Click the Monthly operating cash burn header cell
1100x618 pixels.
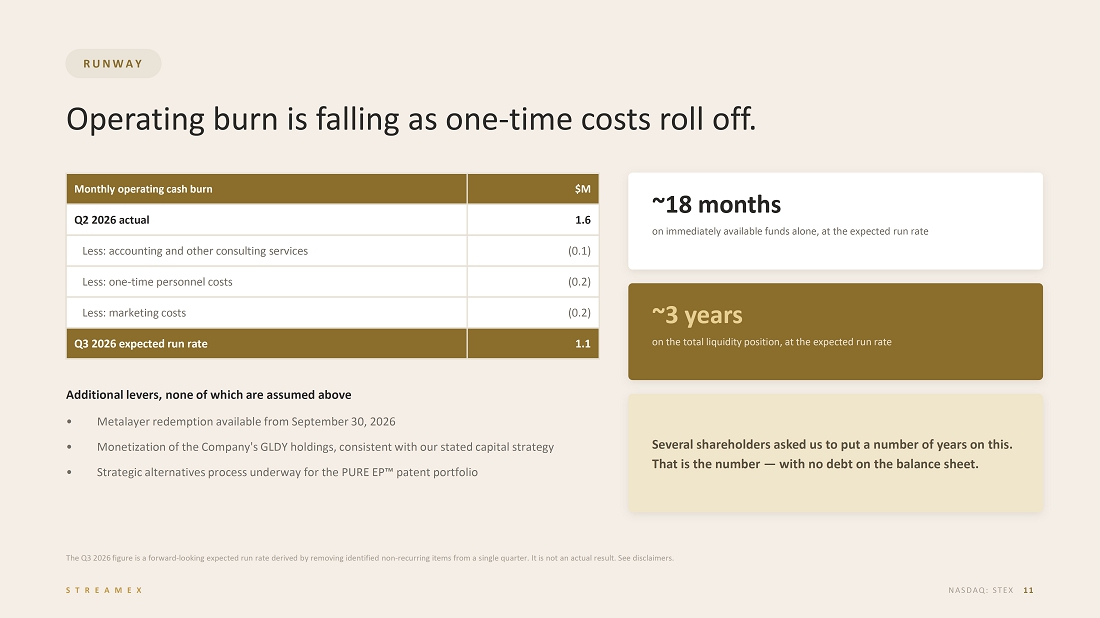coord(267,189)
